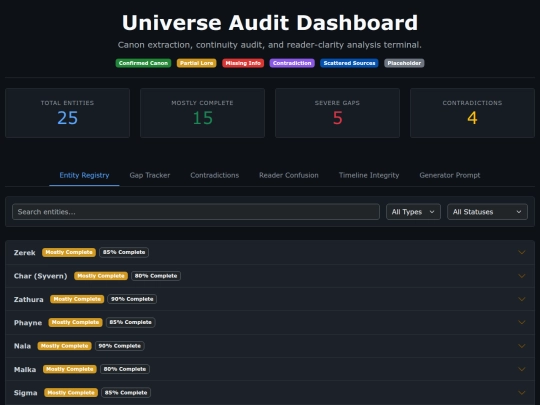Open the All Statuses dropdown

[x=487, y=212]
